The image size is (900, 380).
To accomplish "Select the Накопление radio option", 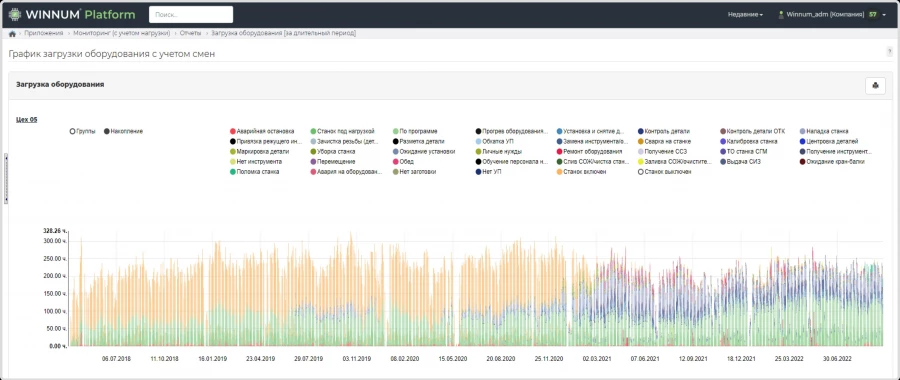I will pyautogui.click(x=107, y=131).
